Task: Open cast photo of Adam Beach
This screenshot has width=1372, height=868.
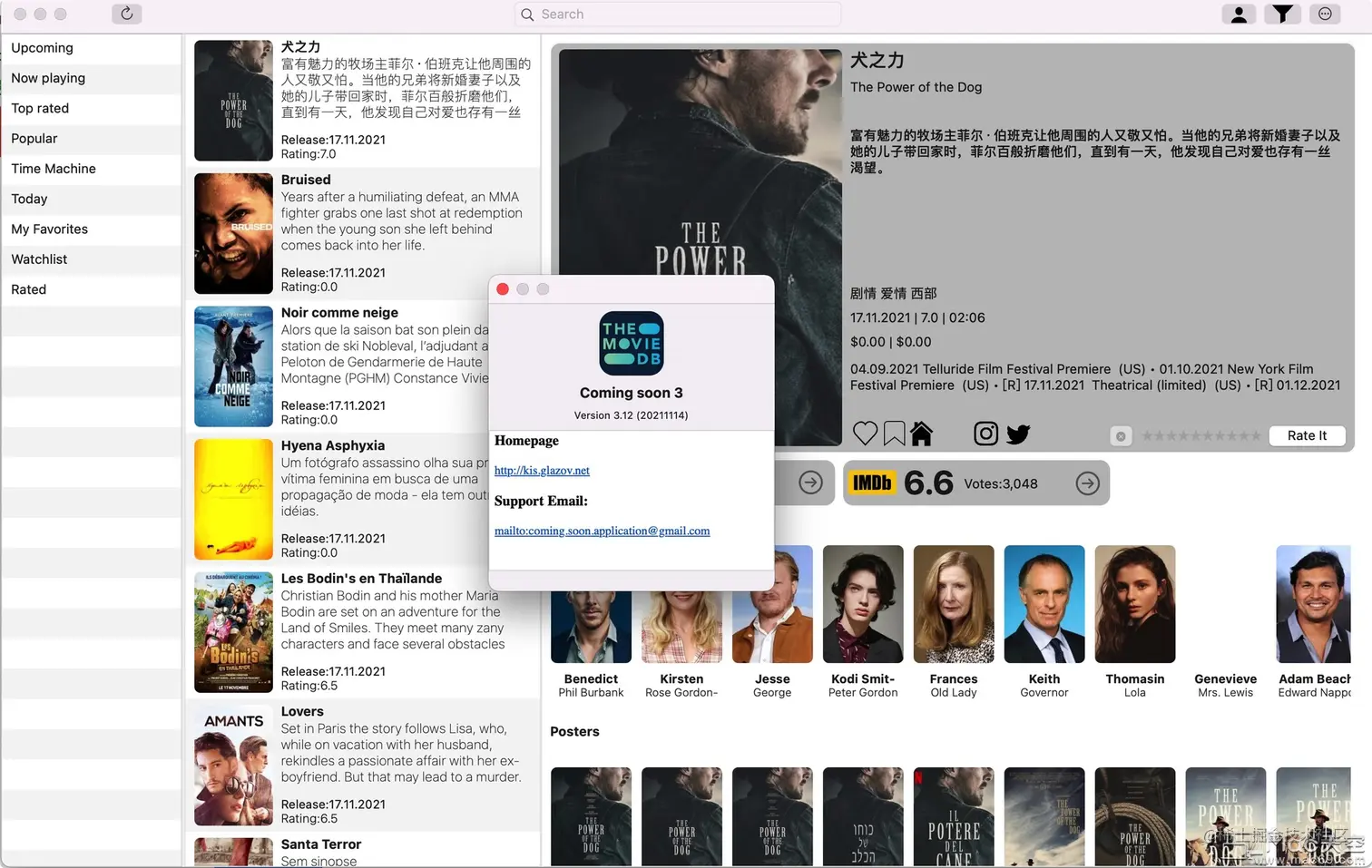Action: 1315,604
